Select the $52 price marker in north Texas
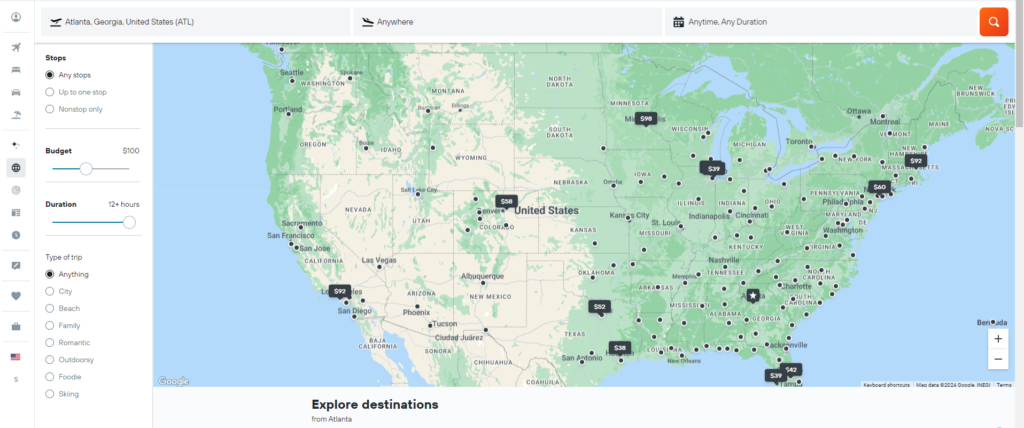 [x=600, y=306]
